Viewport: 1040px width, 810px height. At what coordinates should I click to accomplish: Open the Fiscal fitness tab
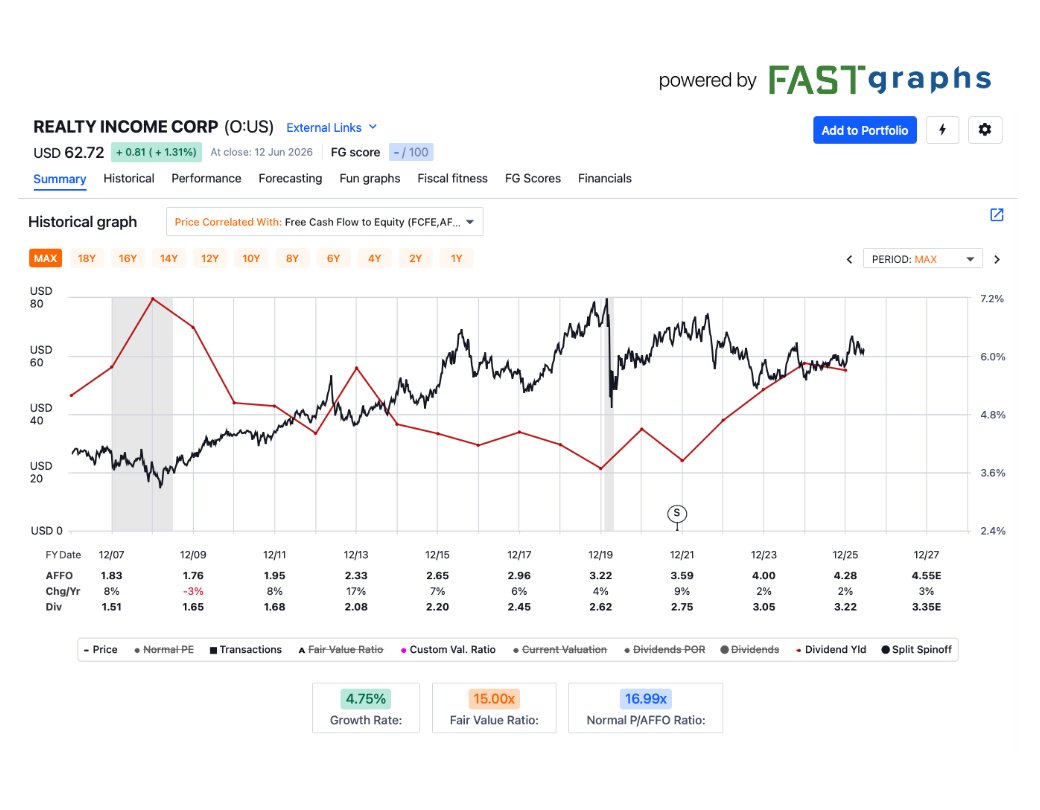(452, 178)
